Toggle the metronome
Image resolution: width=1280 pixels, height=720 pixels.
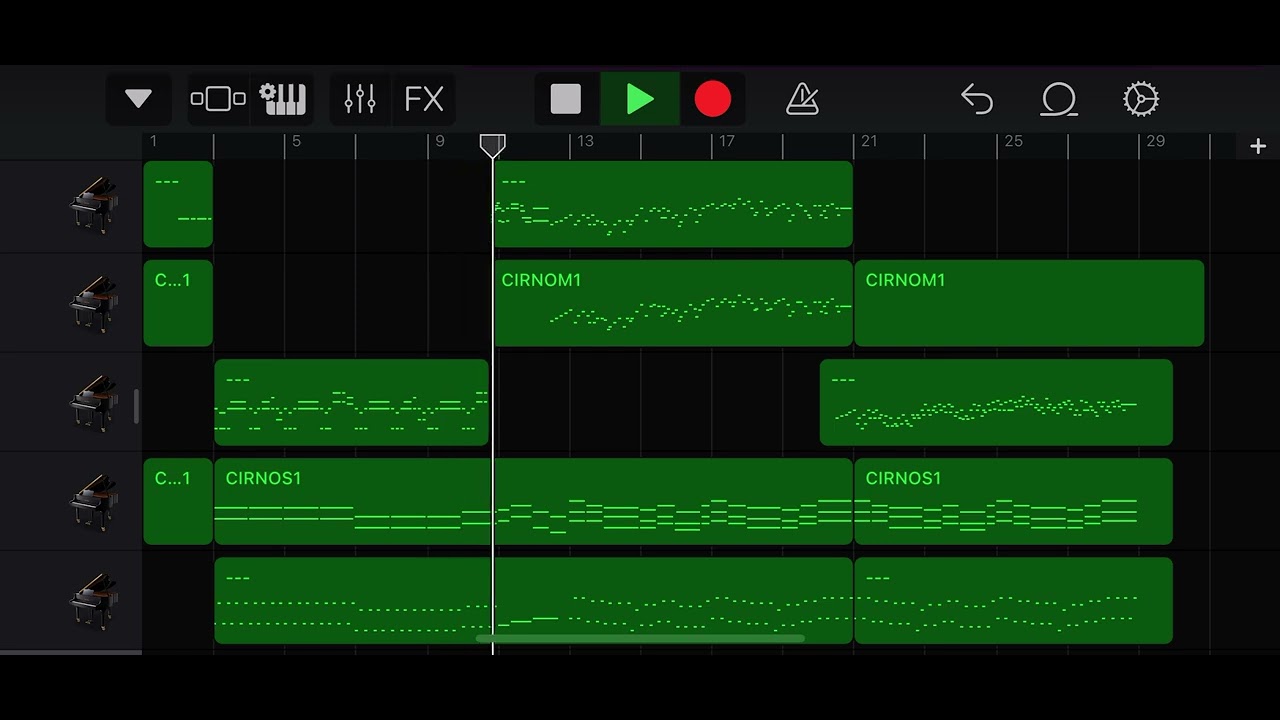(802, 99)
